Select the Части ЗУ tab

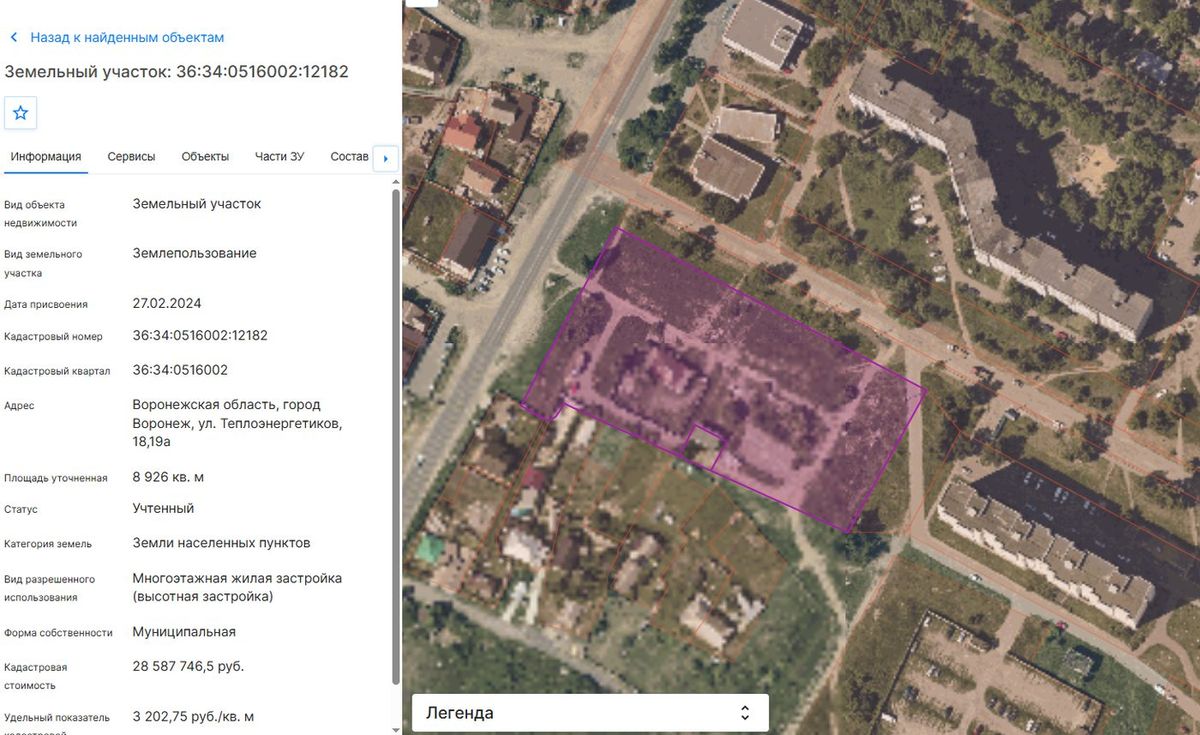click(280, 157)
